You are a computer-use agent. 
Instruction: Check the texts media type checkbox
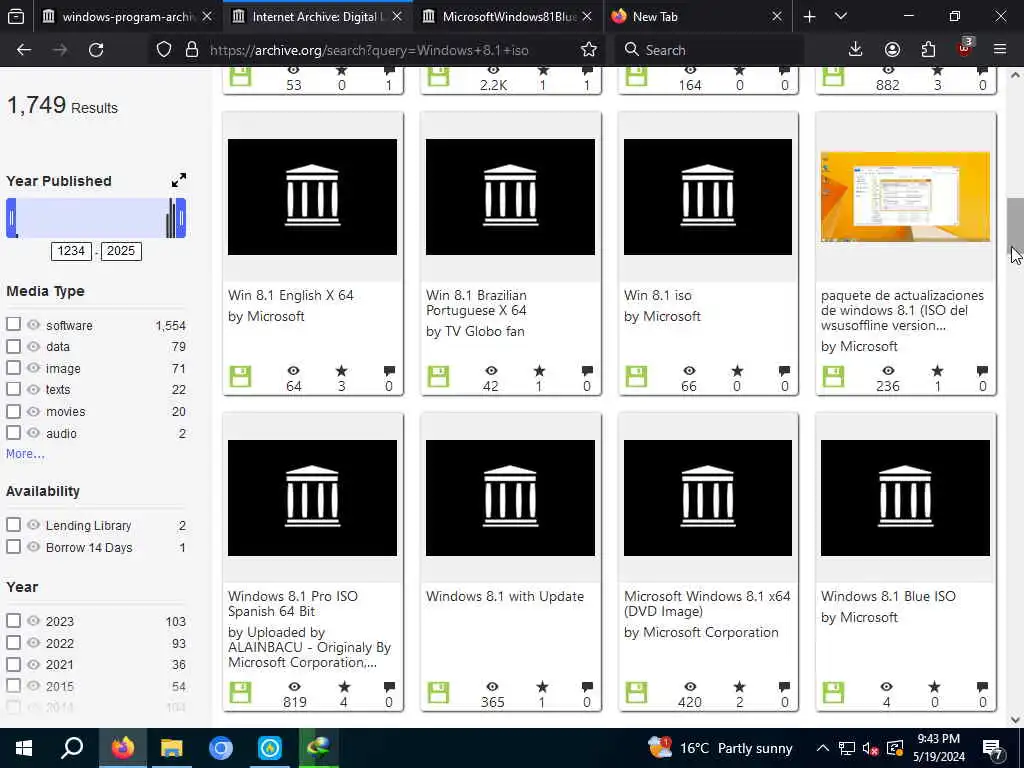13,389
